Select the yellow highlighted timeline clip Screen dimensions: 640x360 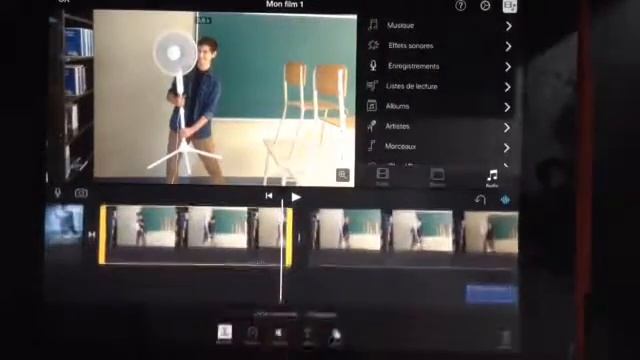pos(196,236)
